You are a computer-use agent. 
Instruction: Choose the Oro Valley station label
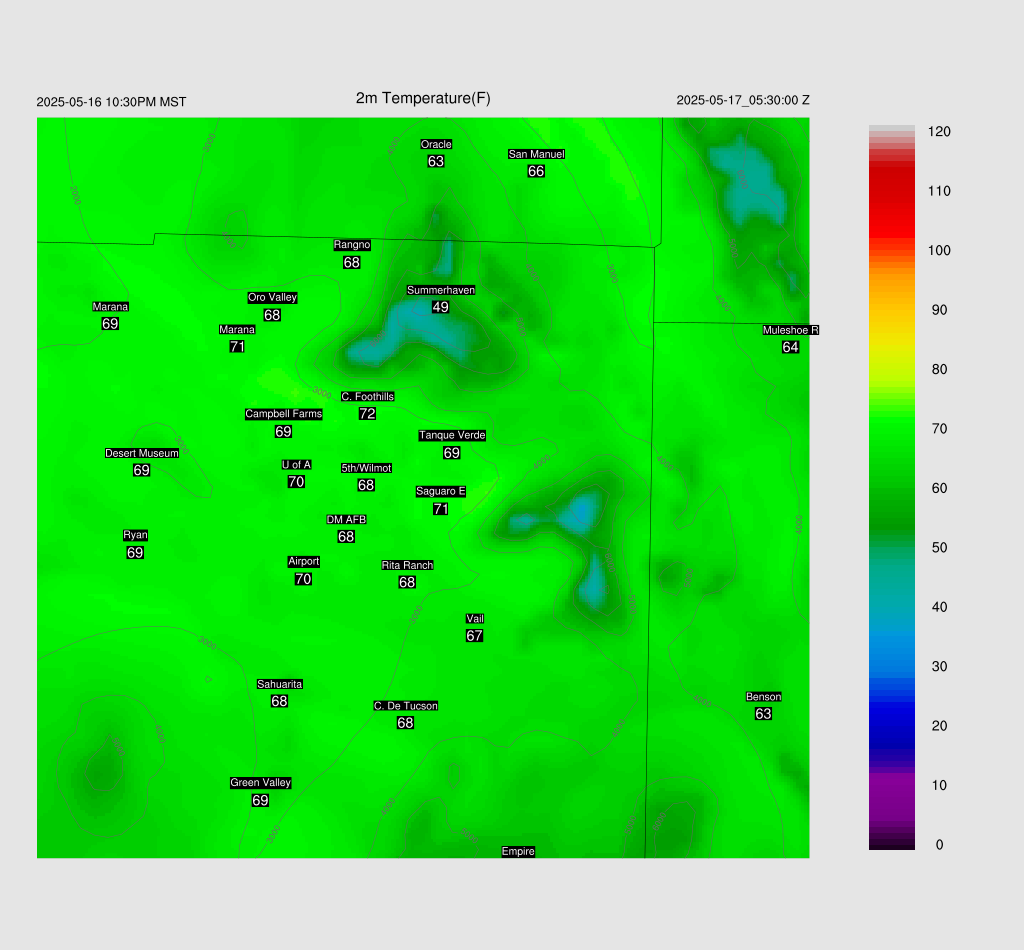(x=272, y=297)
